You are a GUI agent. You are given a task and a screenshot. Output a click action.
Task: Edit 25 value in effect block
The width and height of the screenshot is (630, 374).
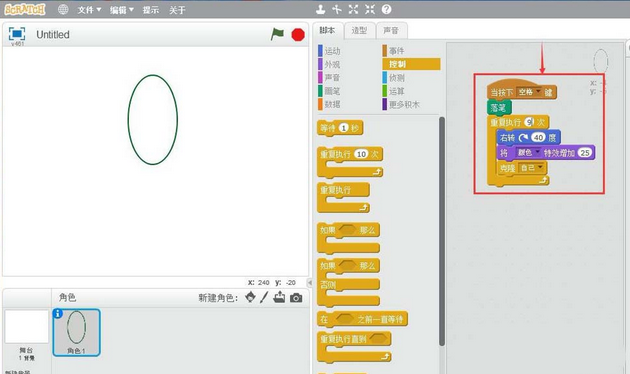(585, 153)
